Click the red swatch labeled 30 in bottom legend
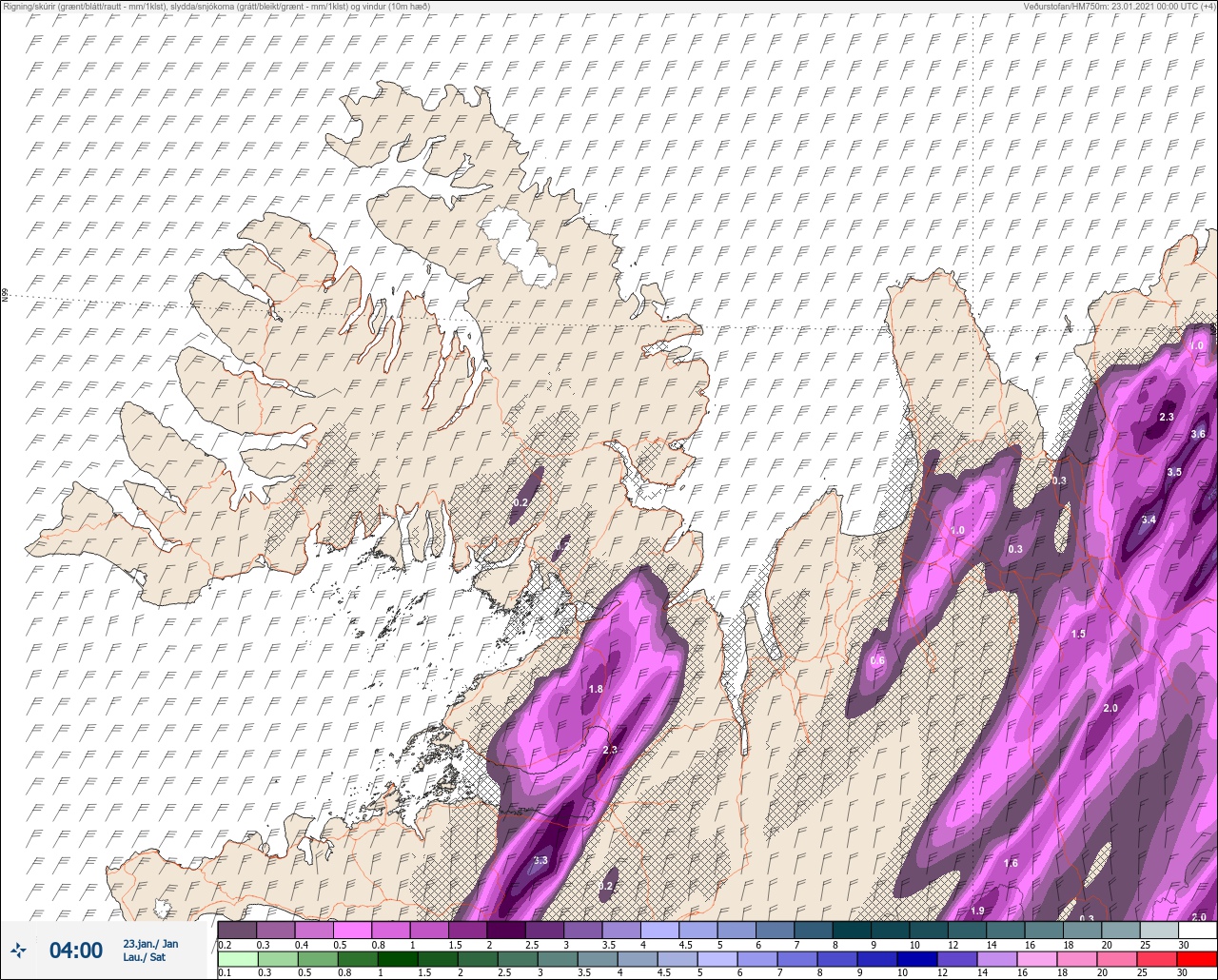 [1197, 957]
